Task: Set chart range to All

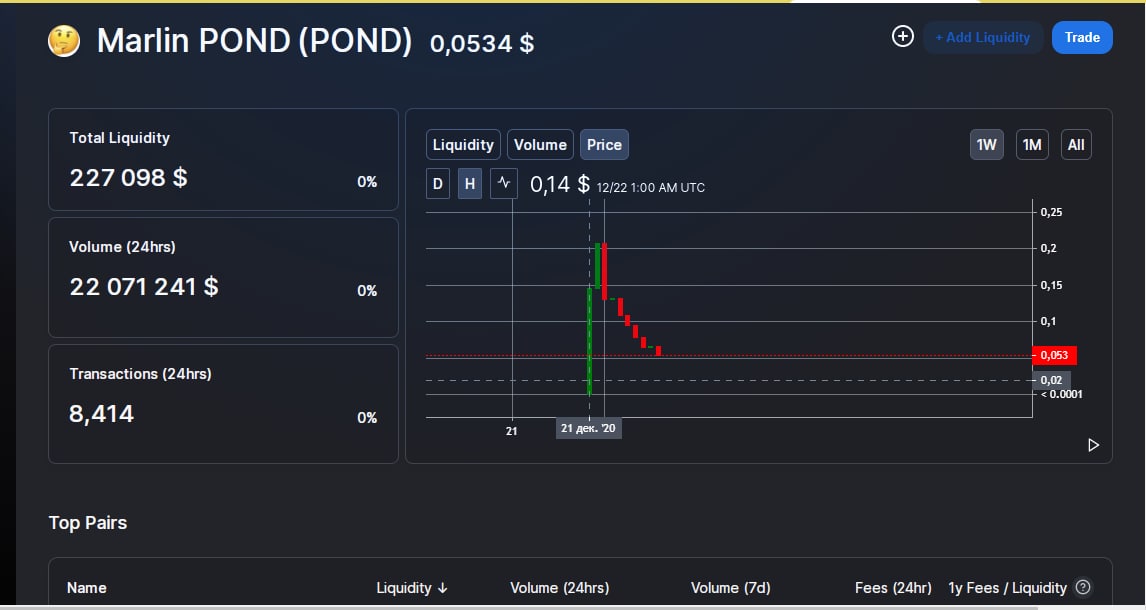Action: (1076, 145)
